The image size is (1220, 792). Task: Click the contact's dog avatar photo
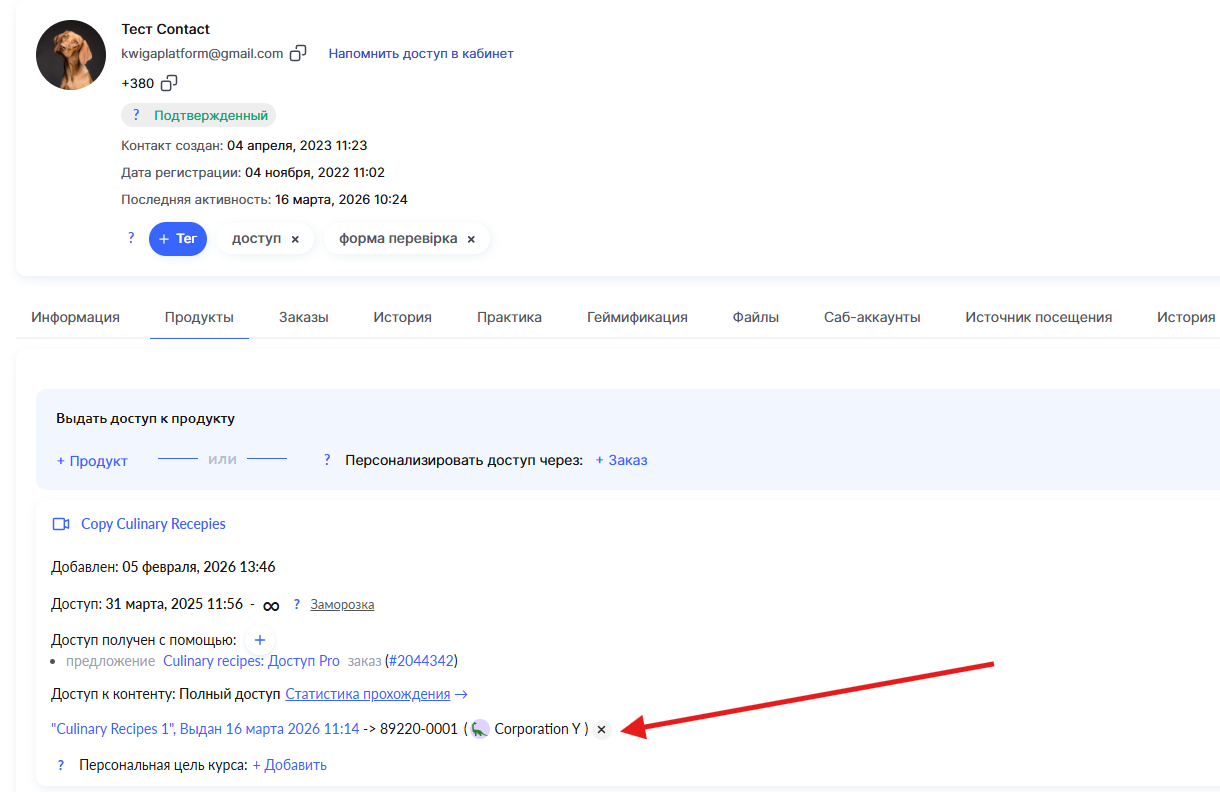tap(71, 55)
